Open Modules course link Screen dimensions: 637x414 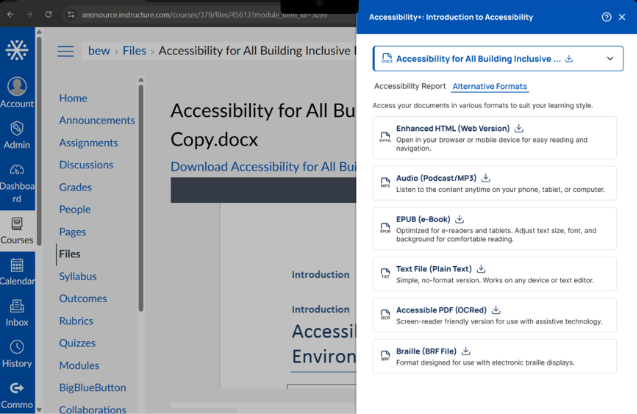point(79,366)
